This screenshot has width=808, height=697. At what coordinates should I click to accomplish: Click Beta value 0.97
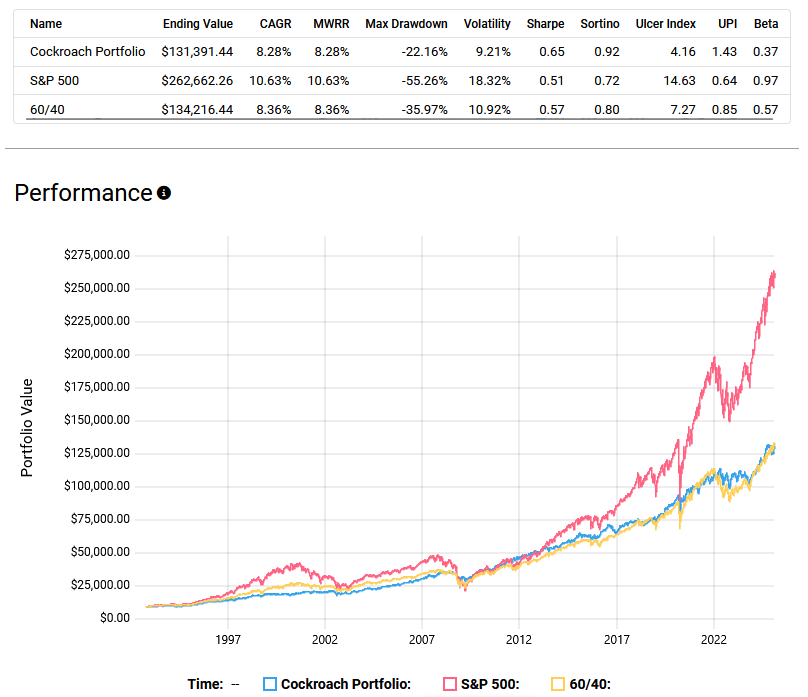tap(765, 81)
